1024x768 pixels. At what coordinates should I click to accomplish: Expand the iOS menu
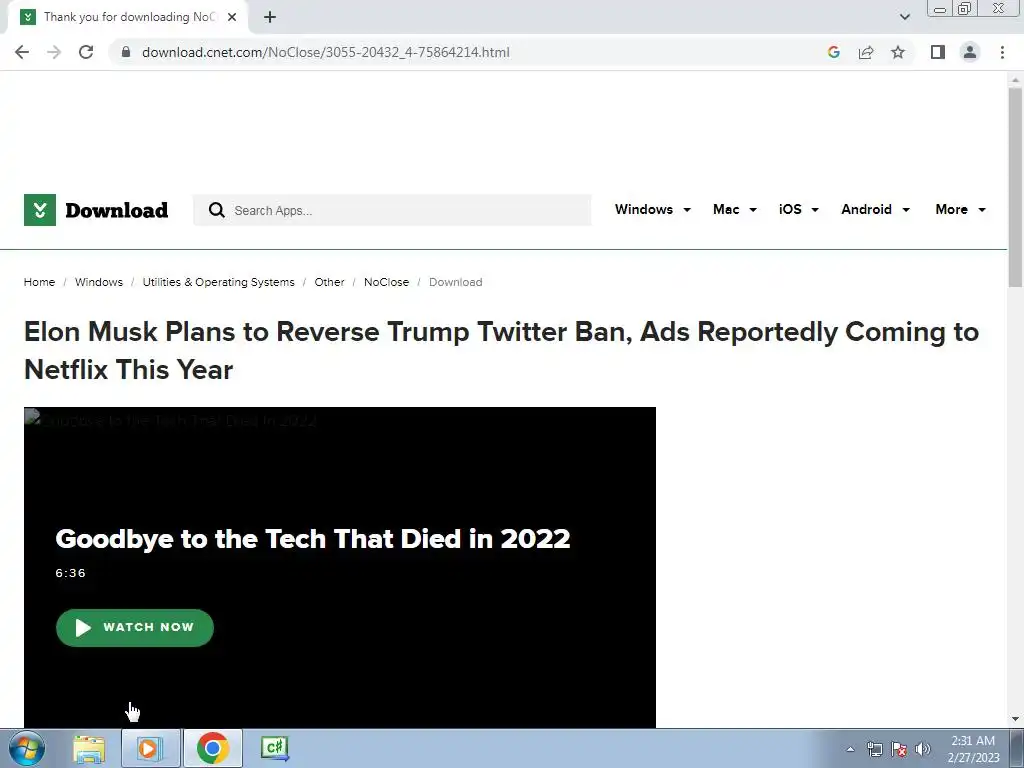[x=799, y=210]
